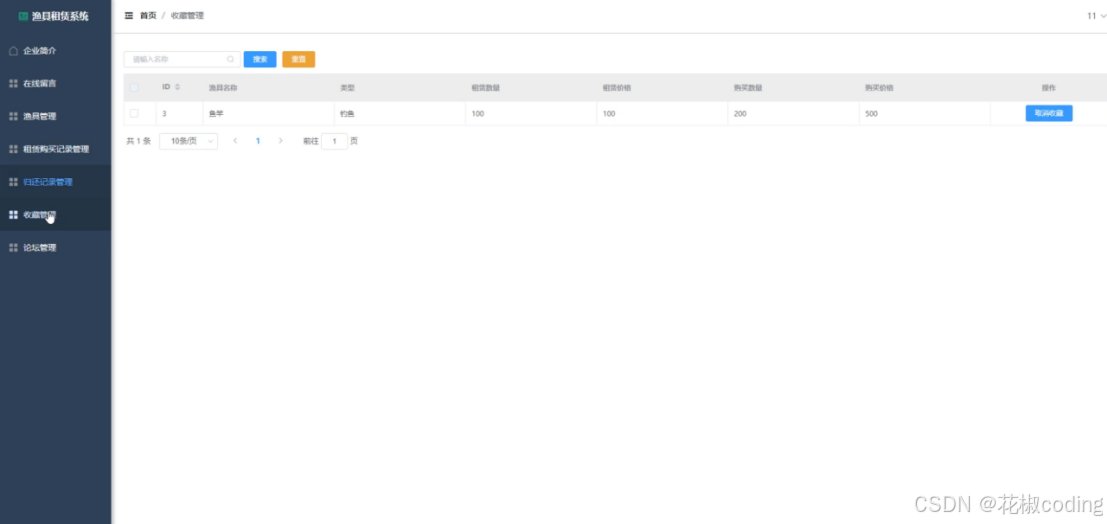Click the orange 重置 reset button

[x=299, y=59]
